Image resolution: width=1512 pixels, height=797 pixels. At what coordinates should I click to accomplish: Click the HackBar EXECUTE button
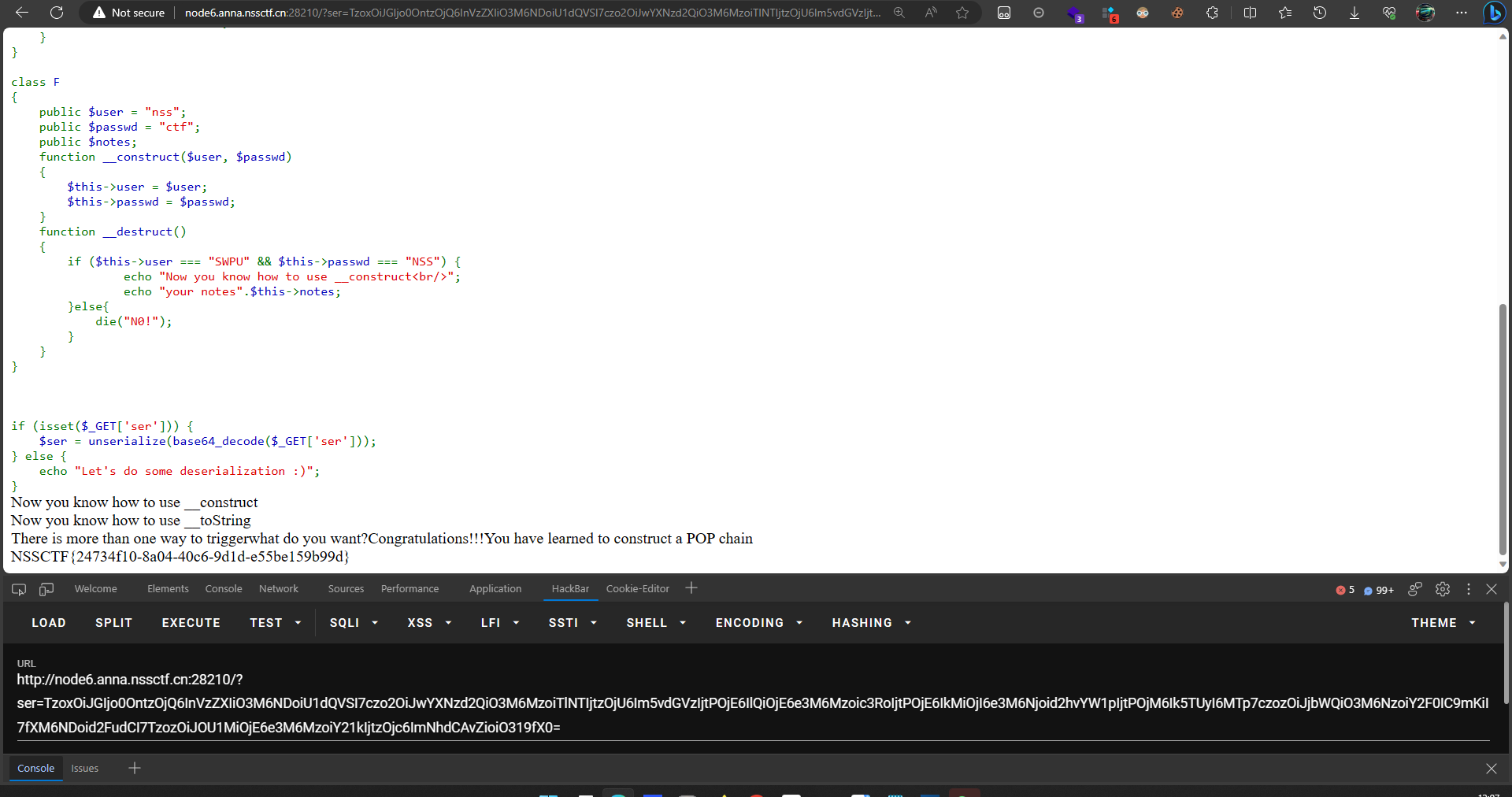(x=191, y=623)
